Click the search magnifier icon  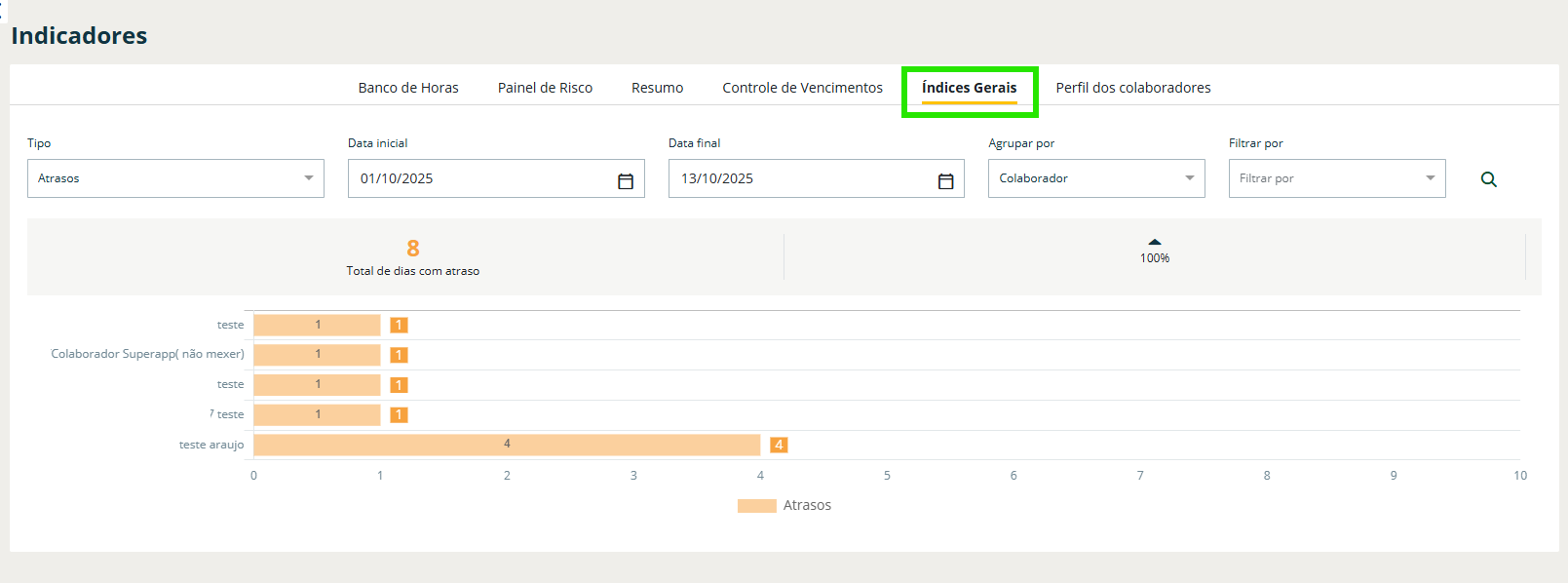tap(1488, 179)
